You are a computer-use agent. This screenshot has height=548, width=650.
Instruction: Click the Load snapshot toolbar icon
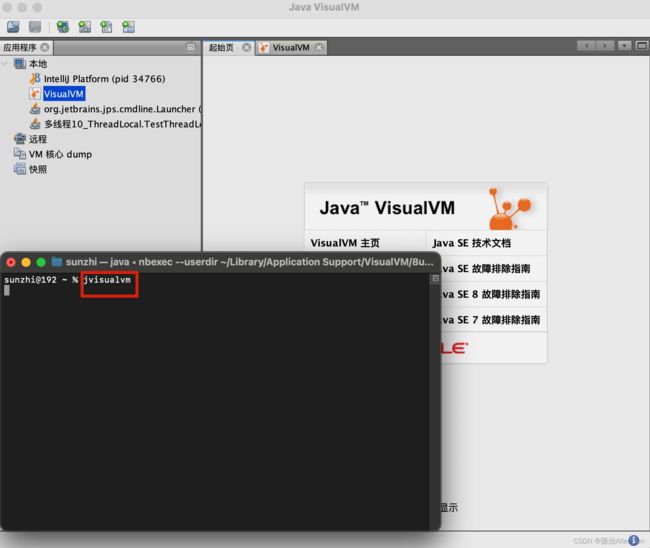coord(13,27)
